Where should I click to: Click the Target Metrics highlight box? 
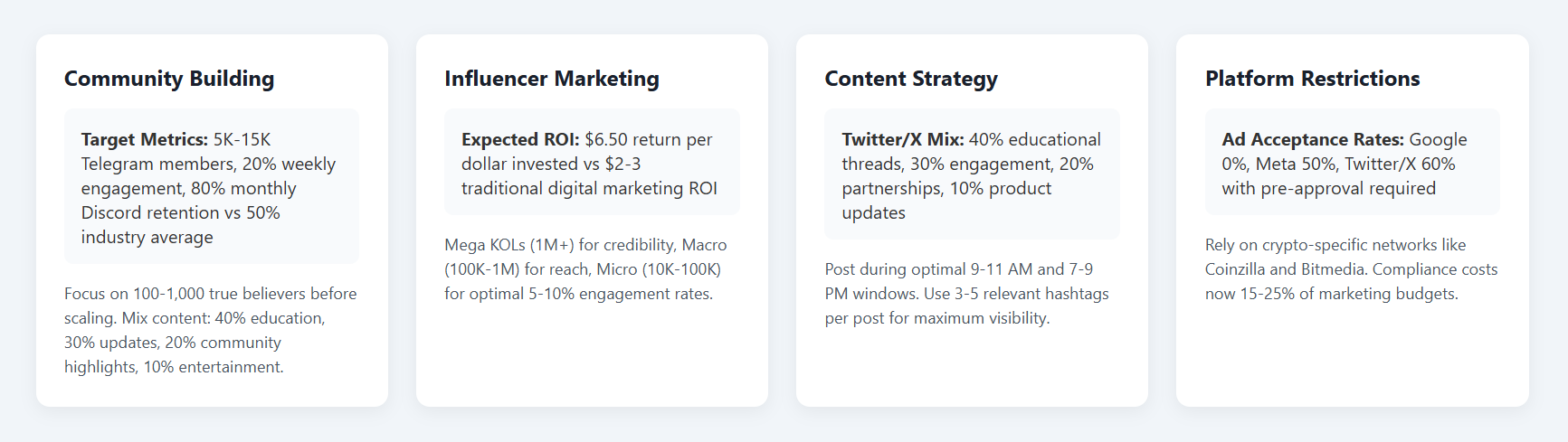tap(212, 187)
